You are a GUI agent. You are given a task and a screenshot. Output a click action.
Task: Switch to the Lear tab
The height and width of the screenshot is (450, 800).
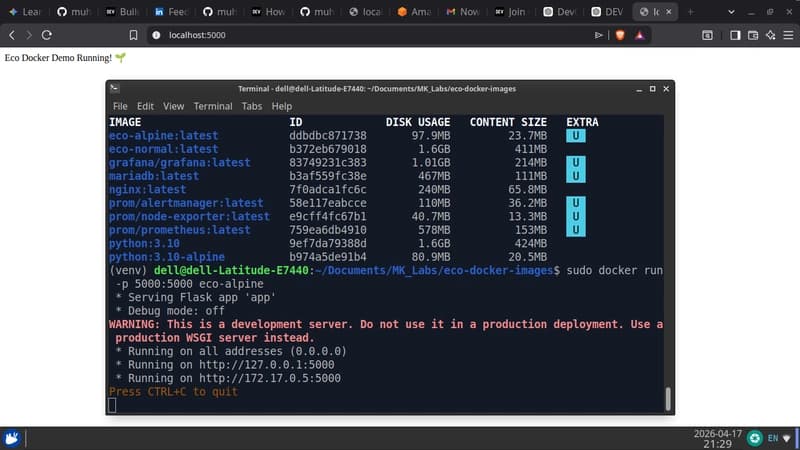coord(26,11)
